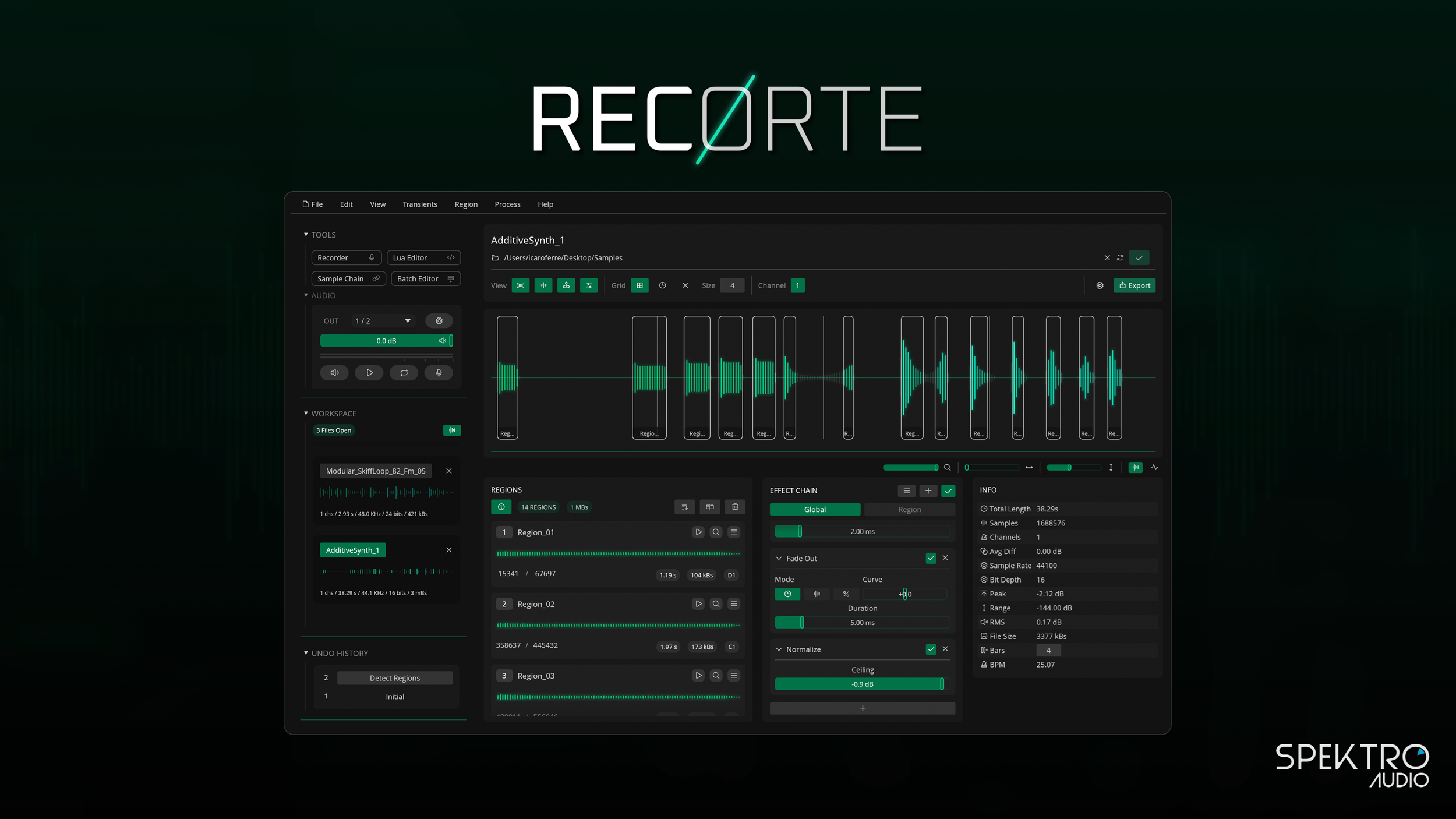Open the Sample Chain tool
1456x819 pixels.
click(348, 278)
